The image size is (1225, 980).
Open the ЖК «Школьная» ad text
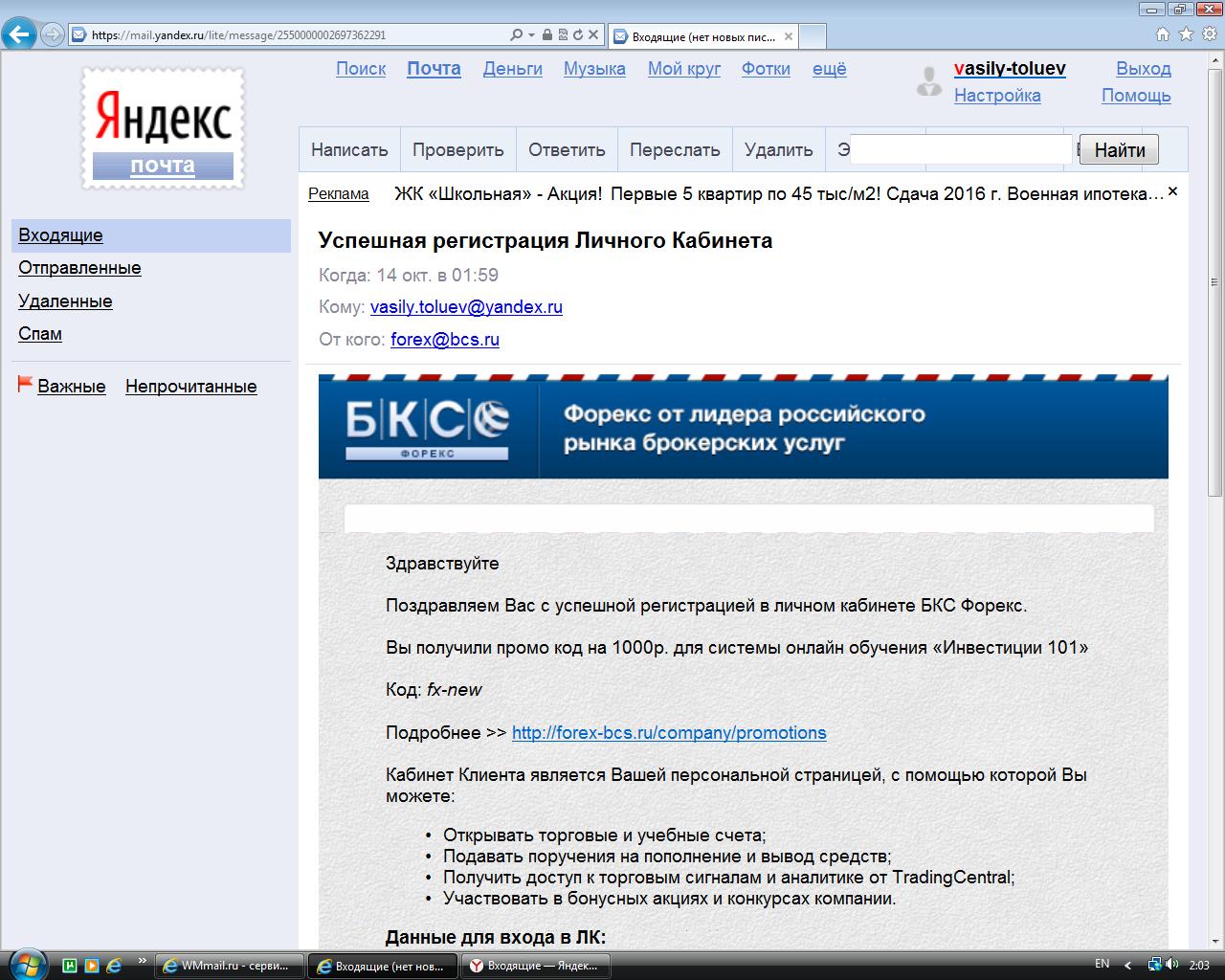pos(779,193)
